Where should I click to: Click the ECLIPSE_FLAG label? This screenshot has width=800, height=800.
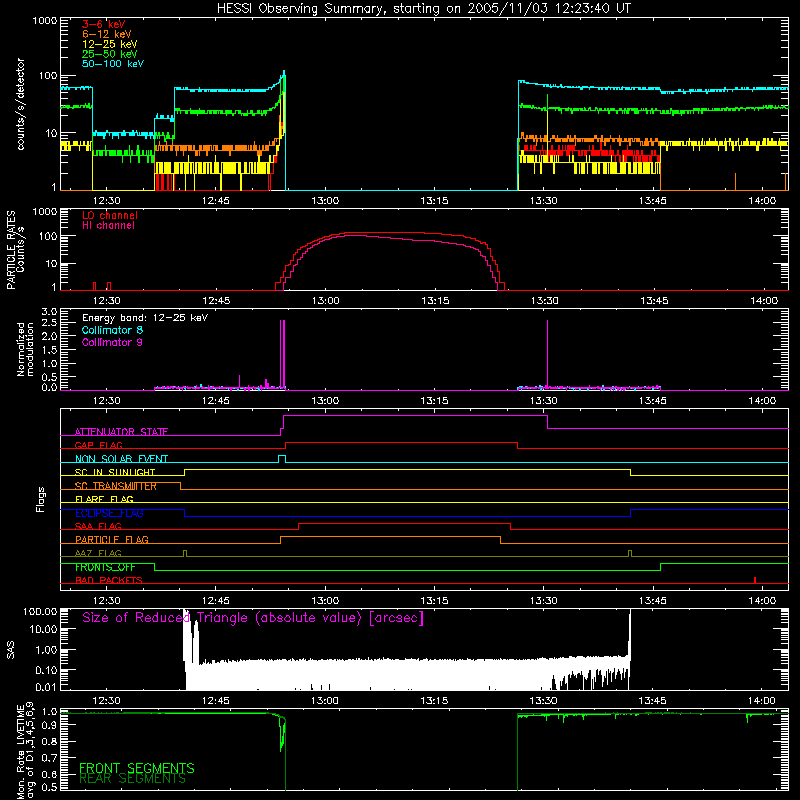(x=109, y=513)
